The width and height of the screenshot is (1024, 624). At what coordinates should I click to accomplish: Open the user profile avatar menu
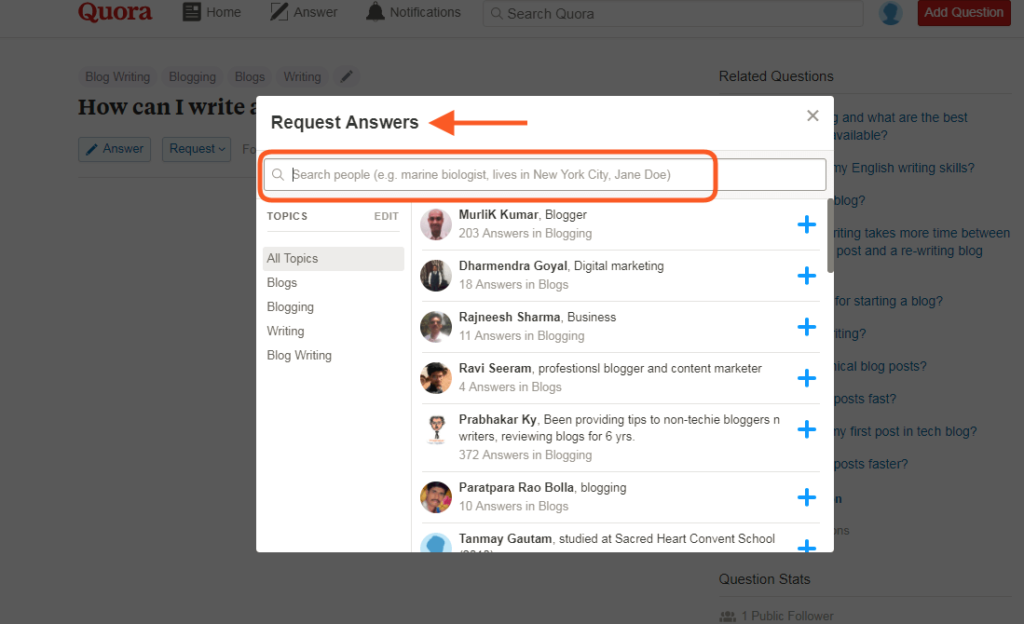pyautogui.click(x=891, y=13)
